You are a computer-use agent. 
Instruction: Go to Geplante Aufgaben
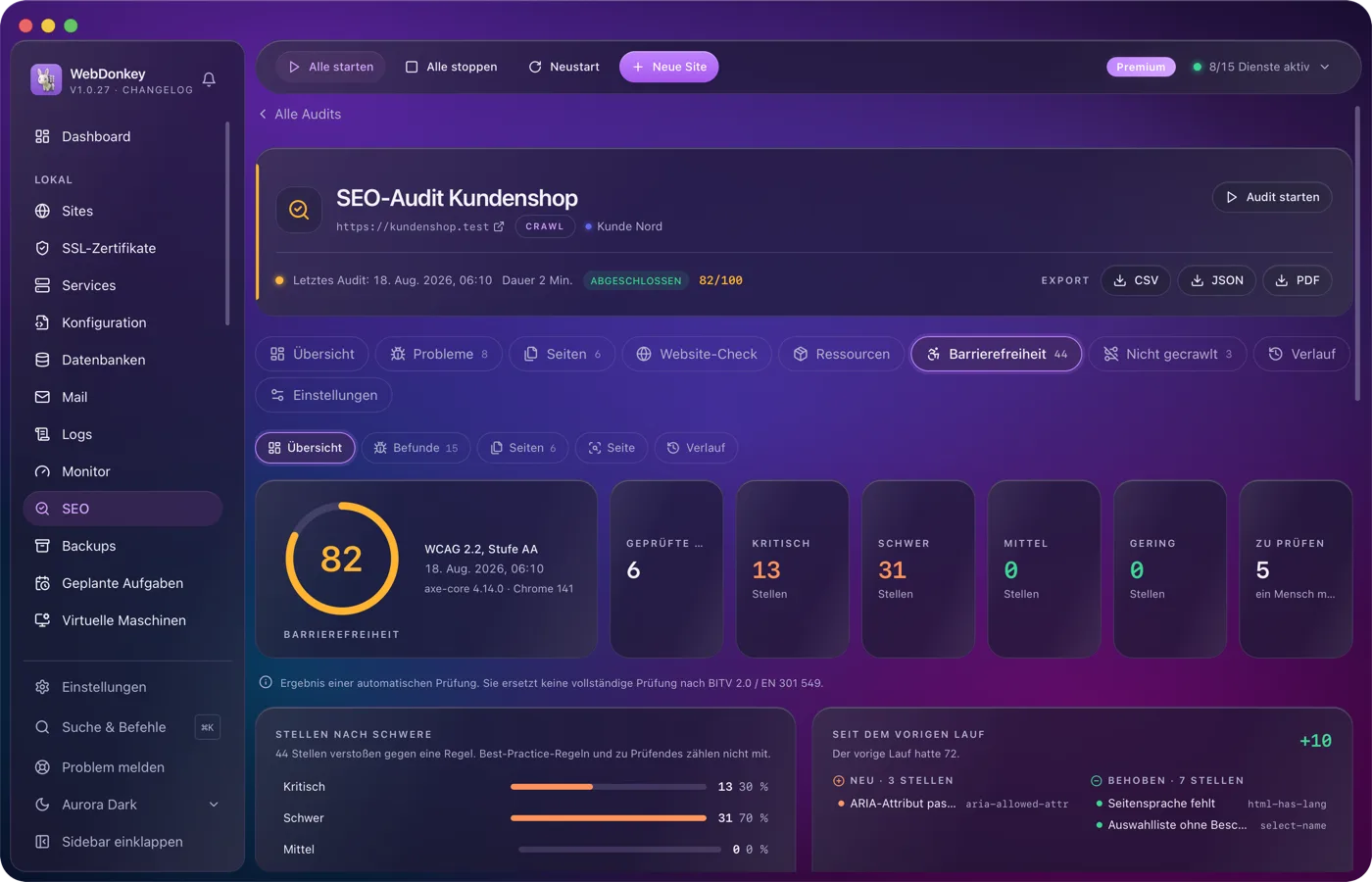(x=122, y=583)
